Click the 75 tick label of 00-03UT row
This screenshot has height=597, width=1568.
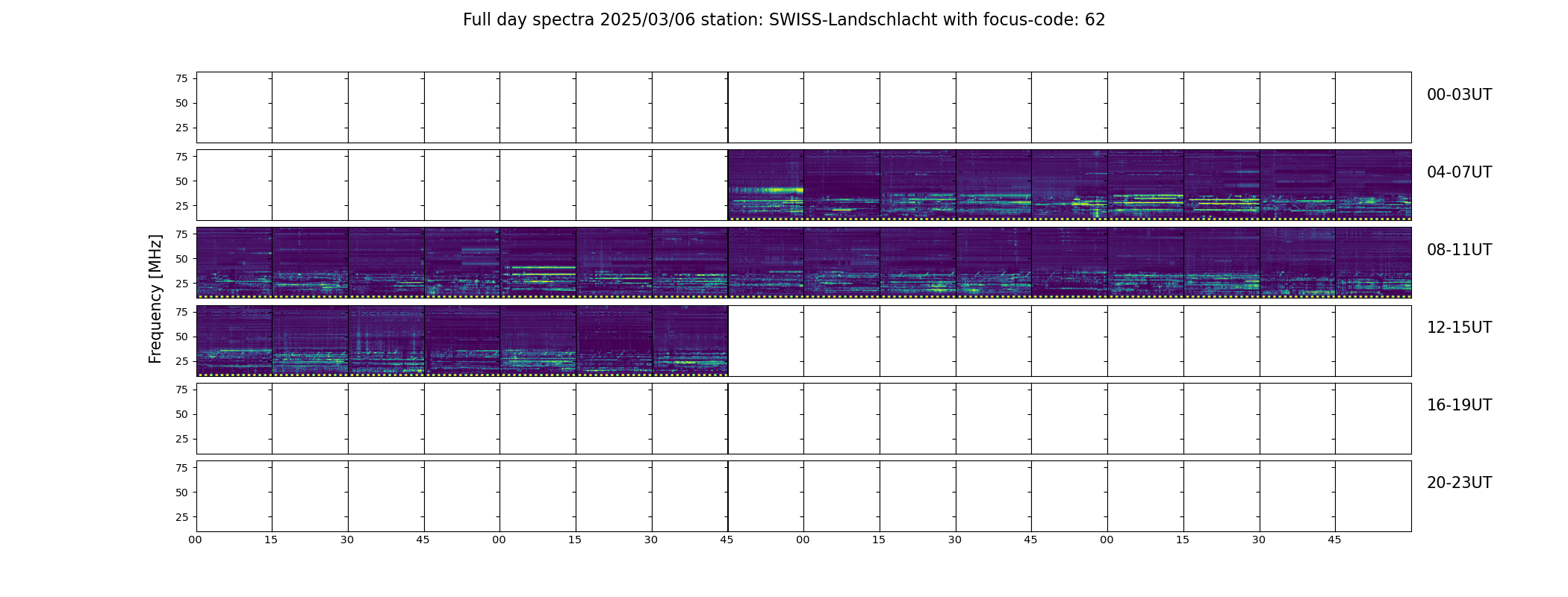pyautogui.click(x=181, y=78)
